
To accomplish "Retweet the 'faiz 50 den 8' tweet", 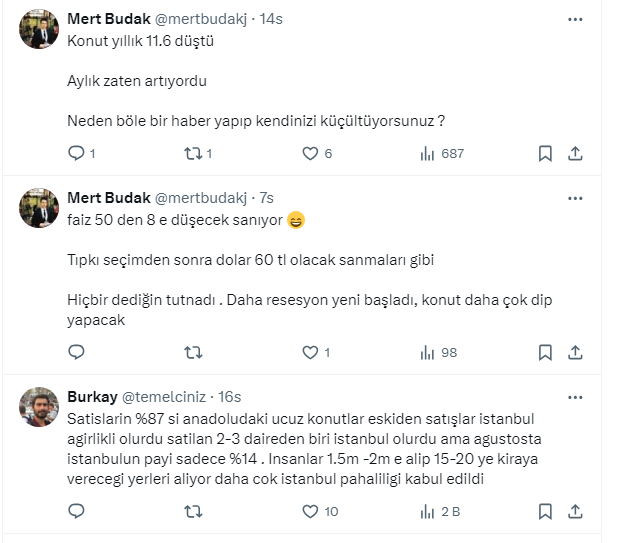I will click(x=195, y=352).
